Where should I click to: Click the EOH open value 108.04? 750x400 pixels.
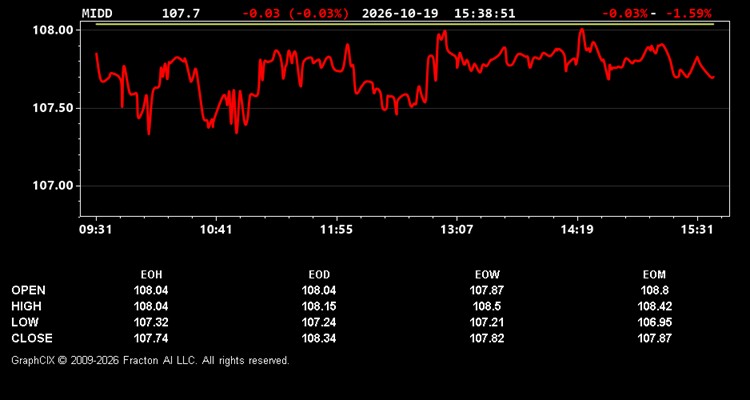point(151,290)
